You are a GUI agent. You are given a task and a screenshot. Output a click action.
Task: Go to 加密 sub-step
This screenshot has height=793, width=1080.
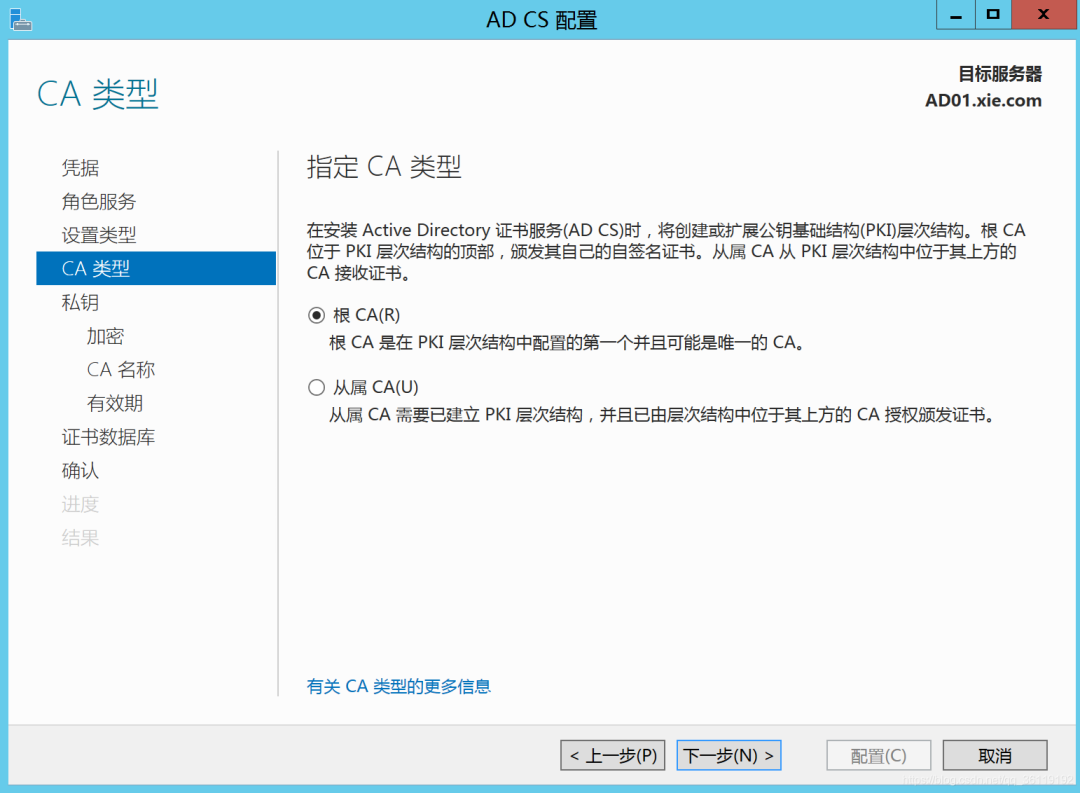tap(105, 337)
